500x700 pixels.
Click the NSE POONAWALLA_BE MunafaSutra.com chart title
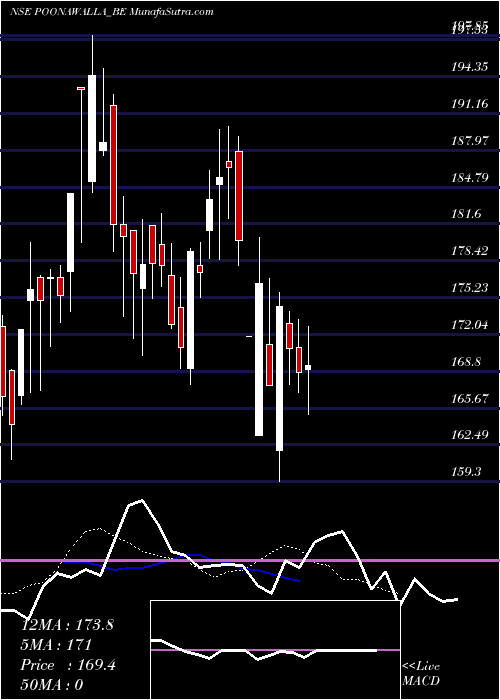[112, 12]
